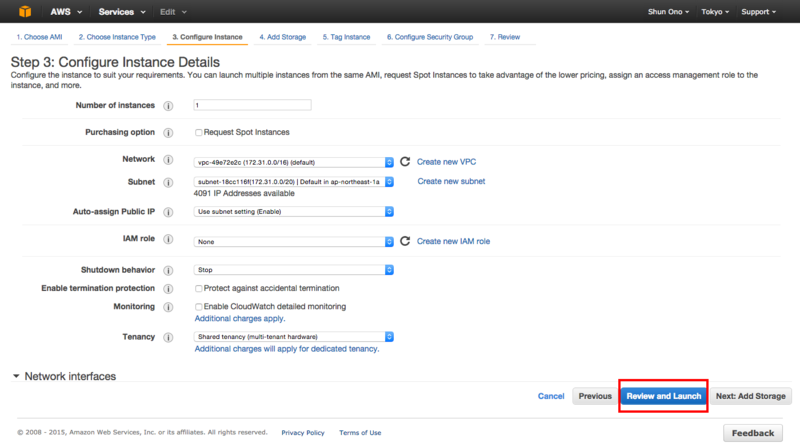800x447 pixels.
Task: Go to 7. Review tab
Action: (x=505, y=37)
